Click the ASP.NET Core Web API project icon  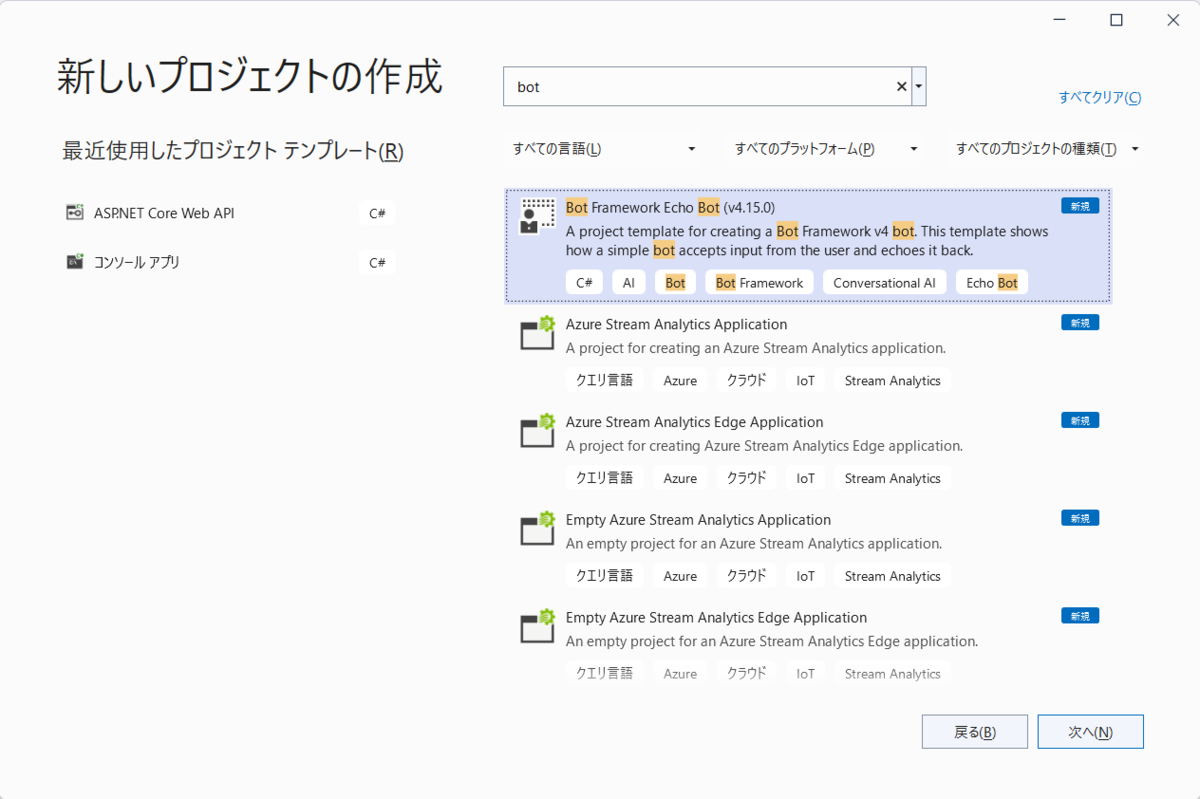point(74,212)
